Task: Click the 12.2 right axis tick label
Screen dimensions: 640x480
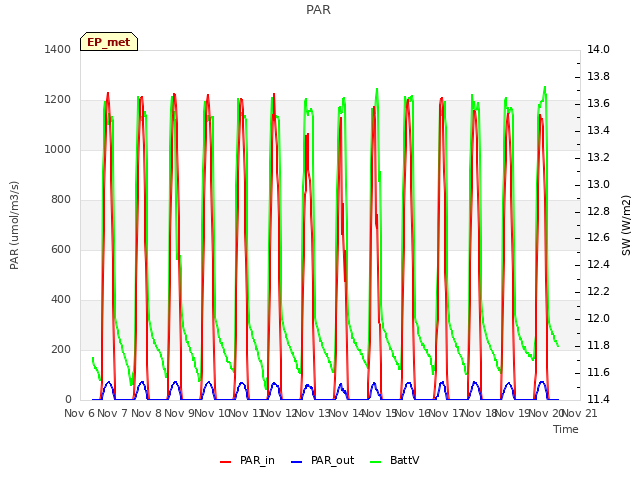Action: (x=598, y=291)
